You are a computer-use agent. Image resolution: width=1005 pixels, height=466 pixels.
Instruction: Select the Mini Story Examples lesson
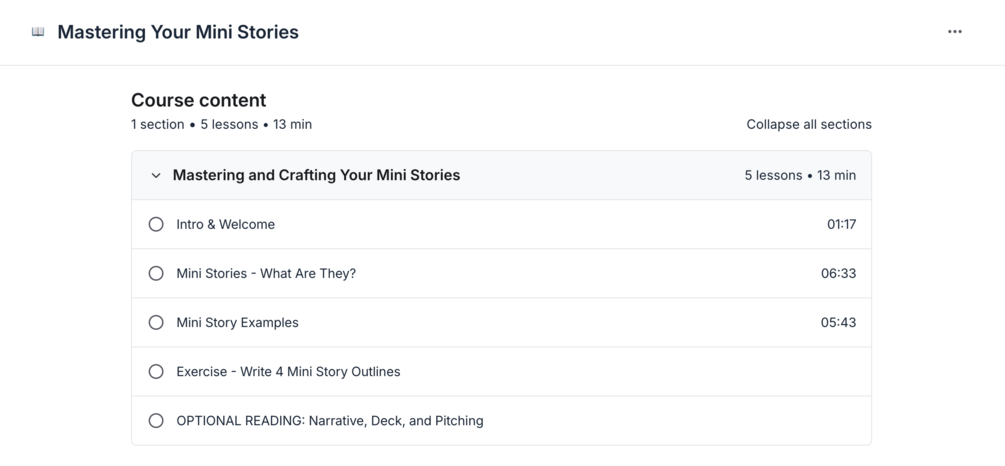click(x=237, y=322)
